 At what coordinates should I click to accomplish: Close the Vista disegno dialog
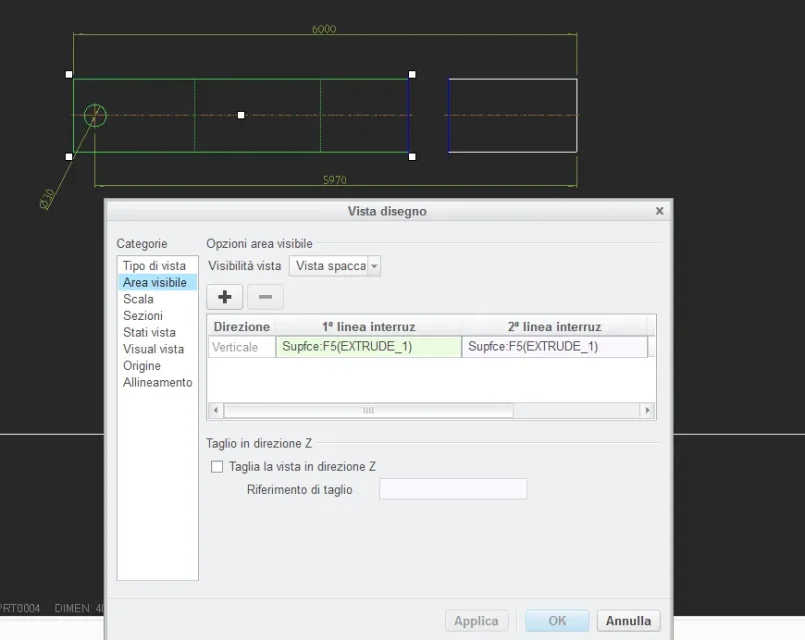pyautogui.click(x=660, y=211)
